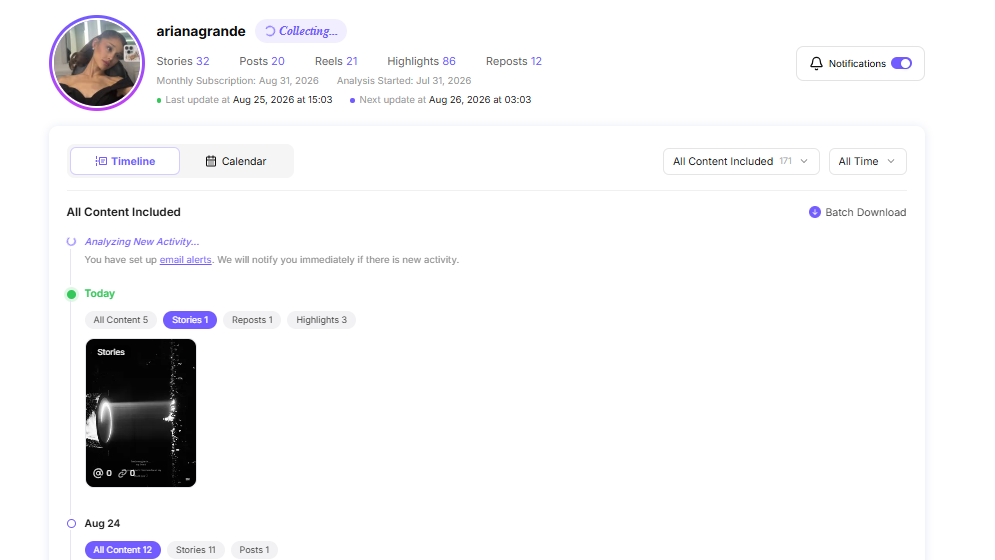Switch to the Timeline view tab

click(125, 161)
